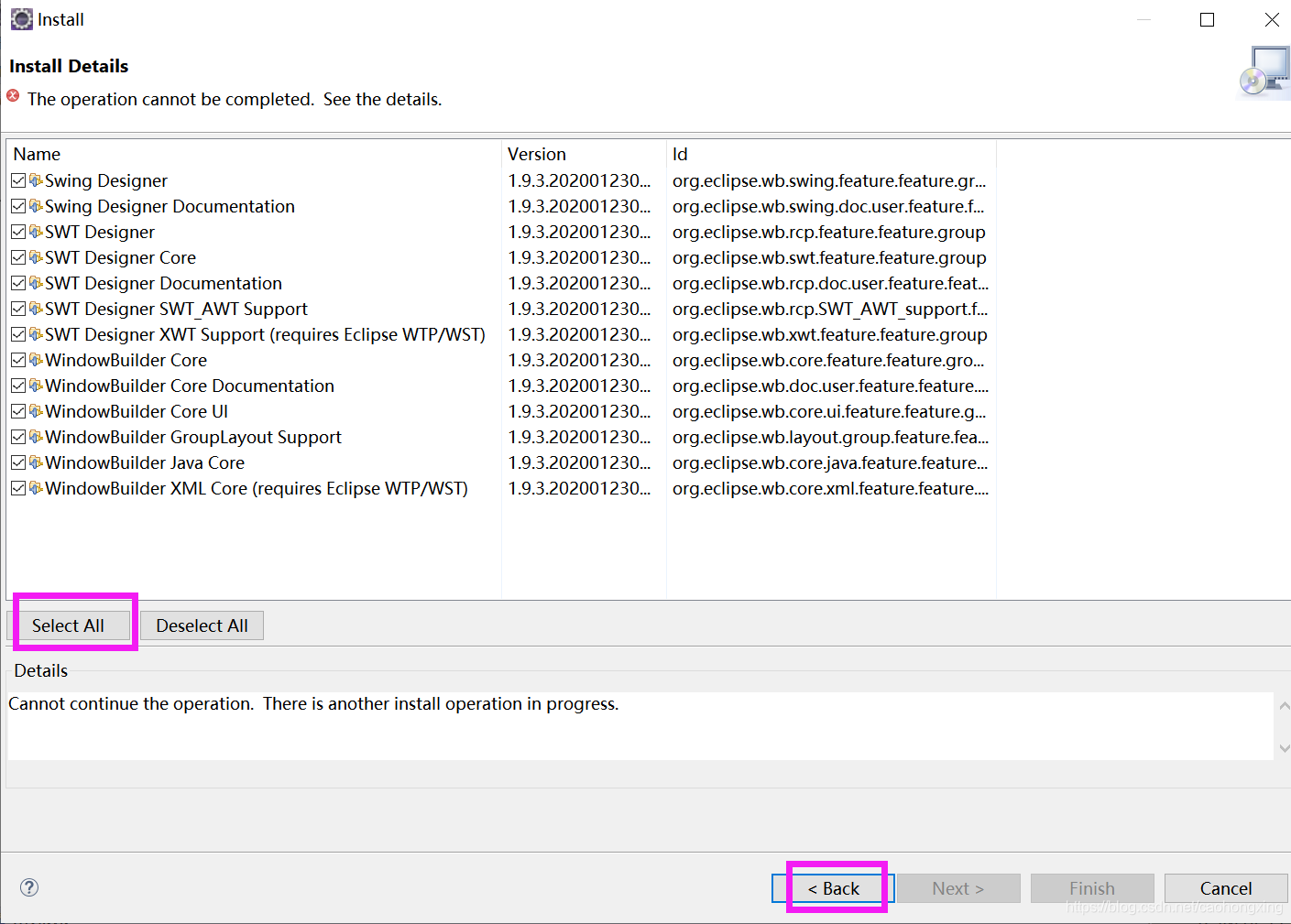Click the install wizard banner image
The image size is (1291, 924).
point(1264,72)
